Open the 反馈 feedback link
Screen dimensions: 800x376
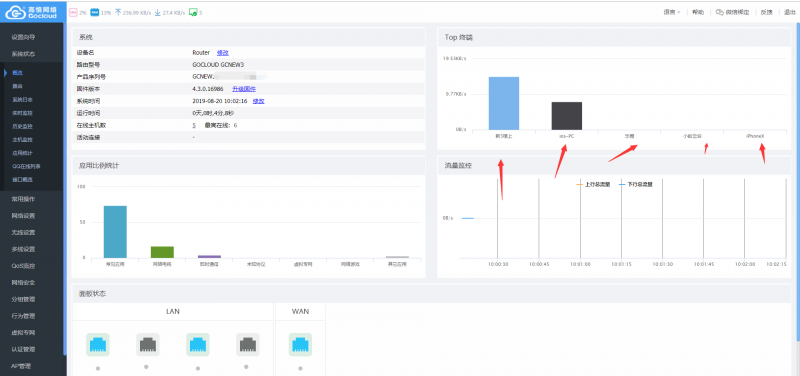tap(766, 12)
